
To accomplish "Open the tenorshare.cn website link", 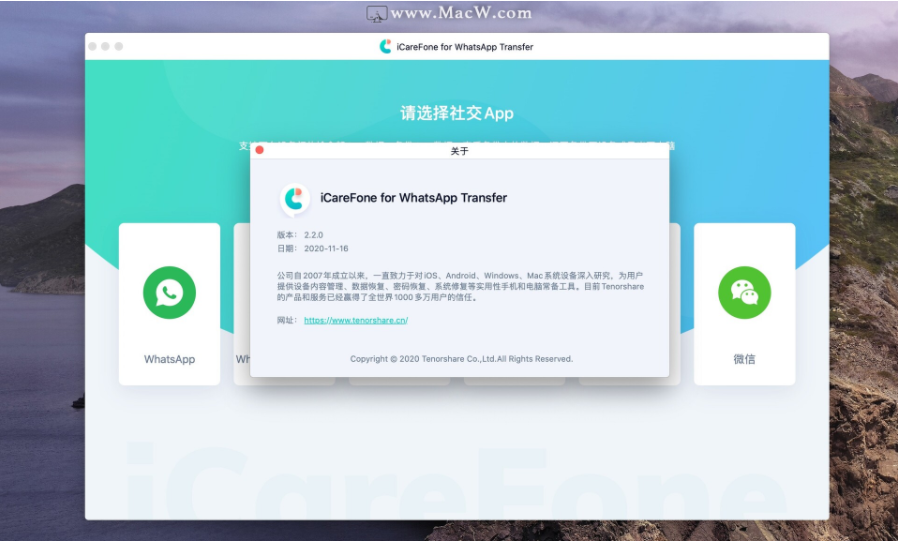I will coord(356,320).
